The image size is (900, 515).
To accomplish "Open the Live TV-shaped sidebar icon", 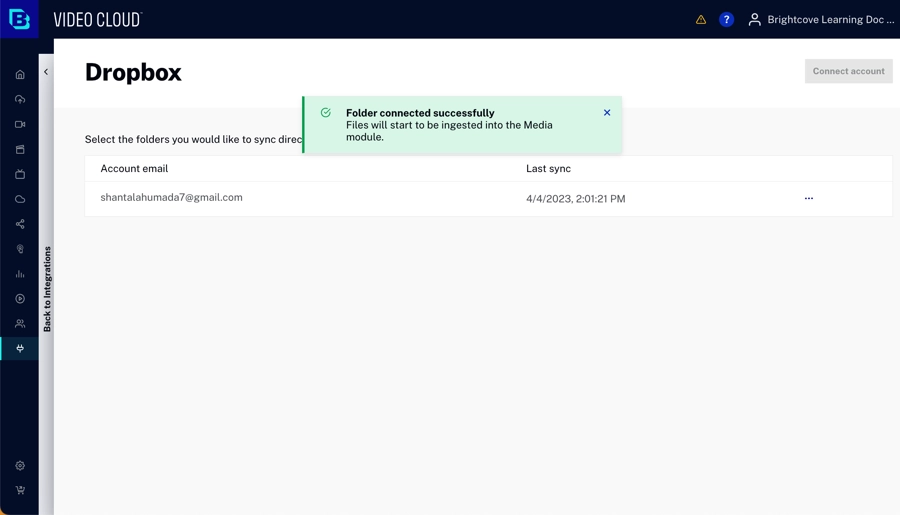I will [20, 175].
